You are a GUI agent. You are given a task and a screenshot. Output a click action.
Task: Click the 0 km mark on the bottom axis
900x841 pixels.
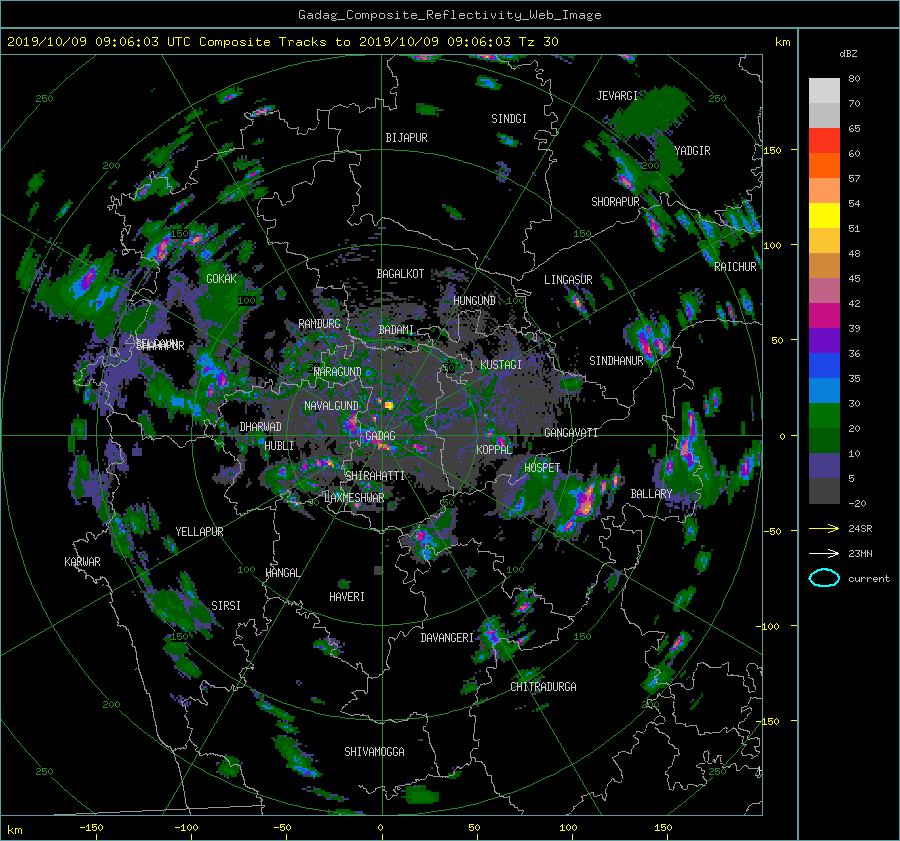(x=380, y=828)
